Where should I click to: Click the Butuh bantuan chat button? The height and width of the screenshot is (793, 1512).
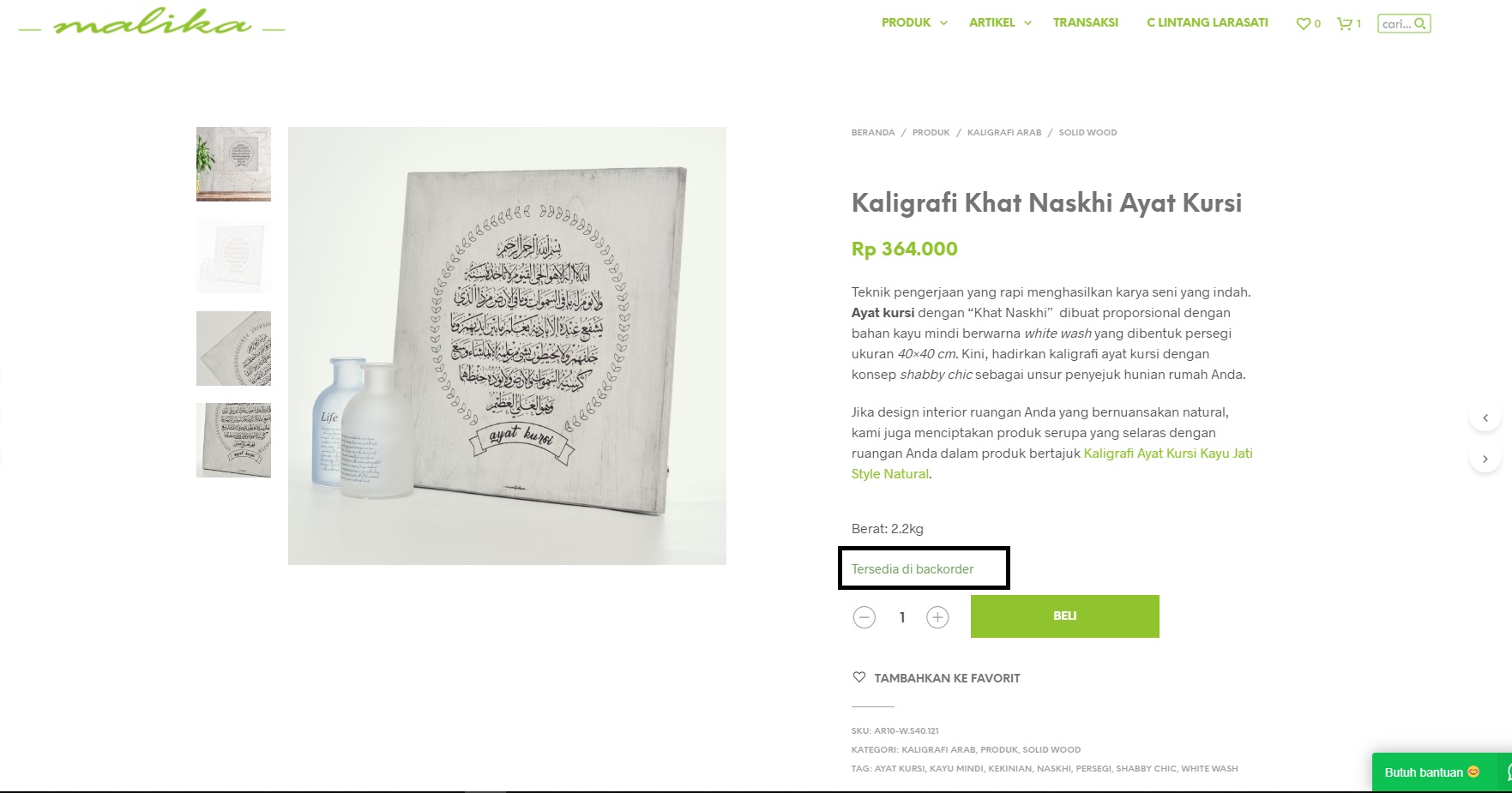pos(1442,772)
